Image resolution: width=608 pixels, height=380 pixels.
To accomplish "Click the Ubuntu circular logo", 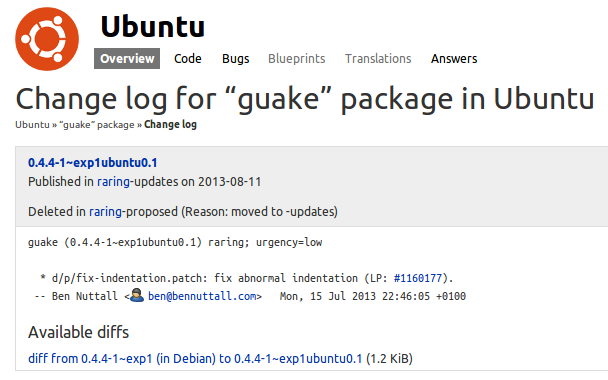I will (47, 39).
